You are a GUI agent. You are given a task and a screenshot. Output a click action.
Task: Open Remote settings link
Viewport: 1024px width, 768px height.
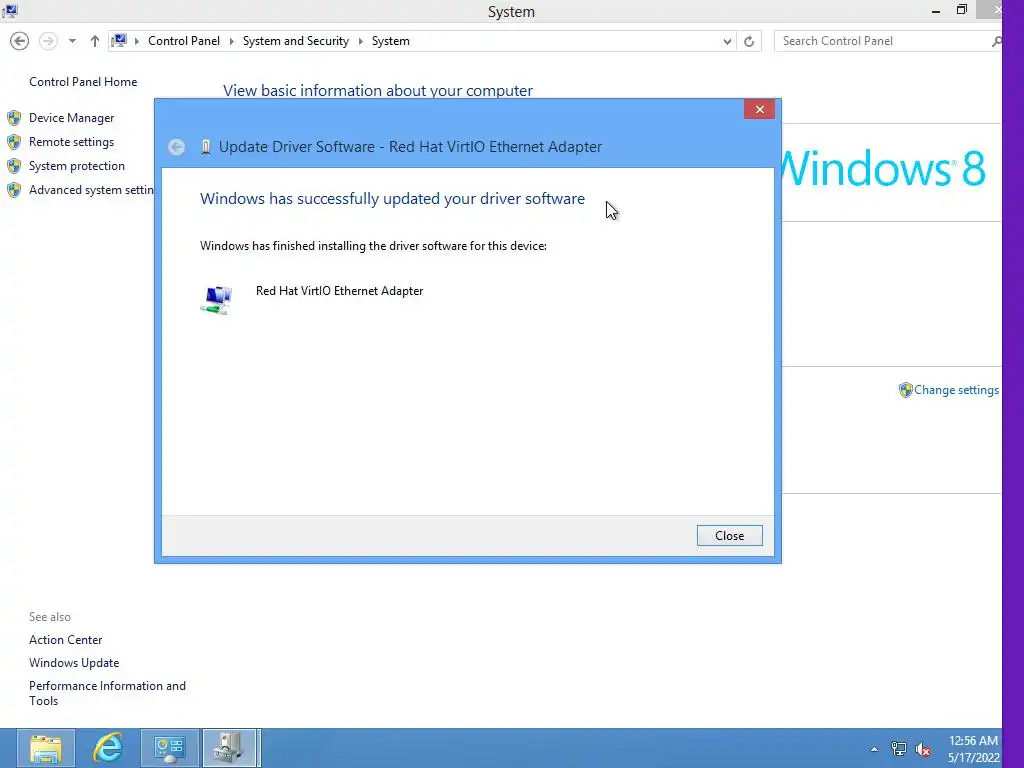[71, 142]
